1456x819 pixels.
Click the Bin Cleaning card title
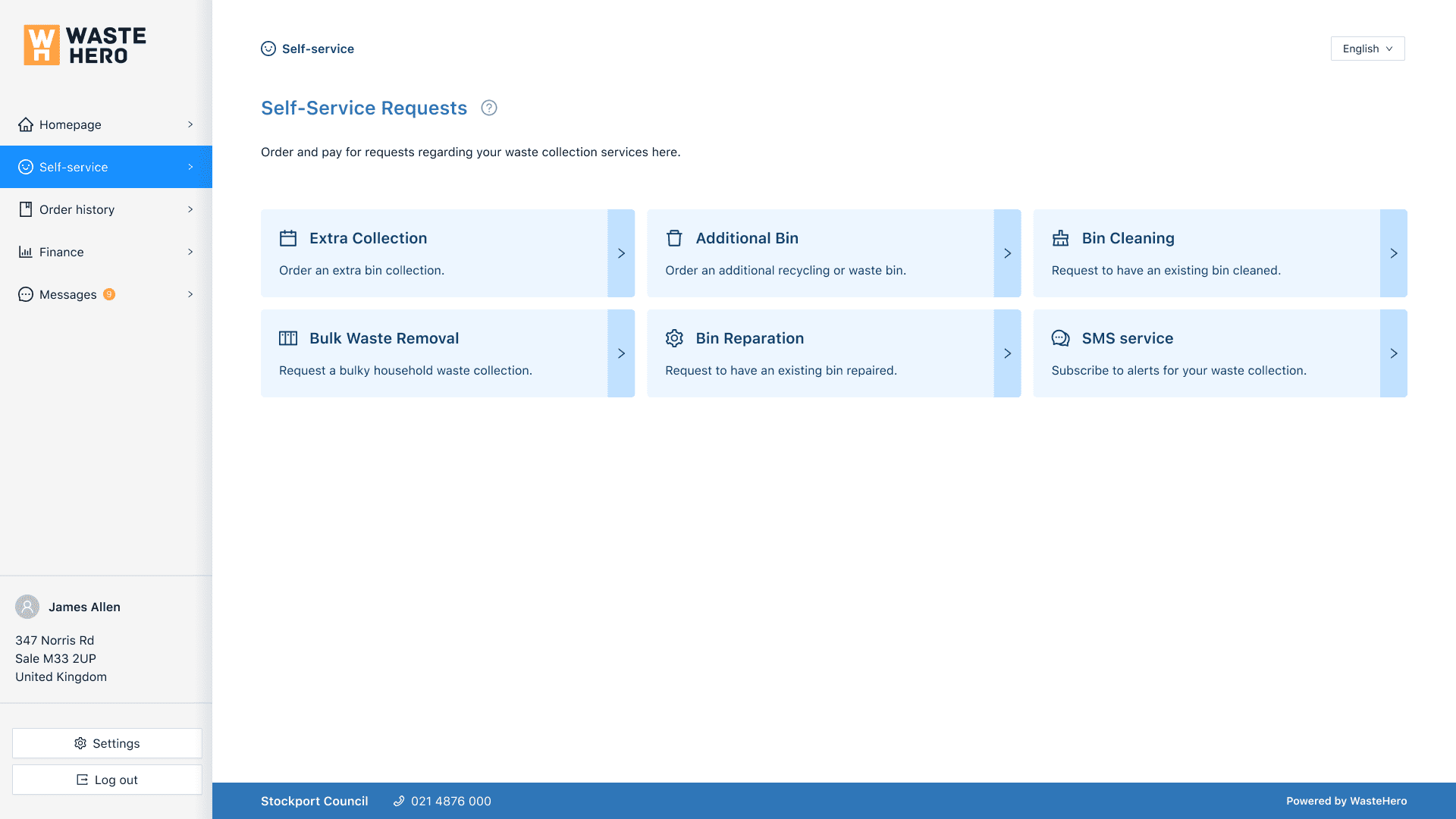tap(1128, 238)
